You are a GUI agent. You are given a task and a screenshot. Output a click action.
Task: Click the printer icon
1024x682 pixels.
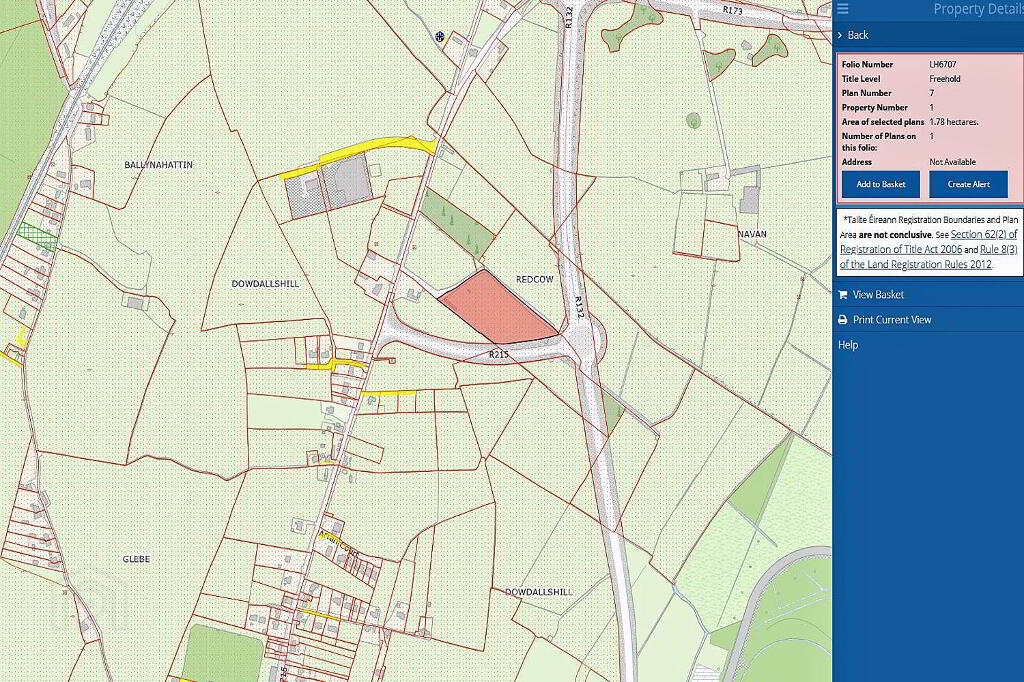[842, 319]
